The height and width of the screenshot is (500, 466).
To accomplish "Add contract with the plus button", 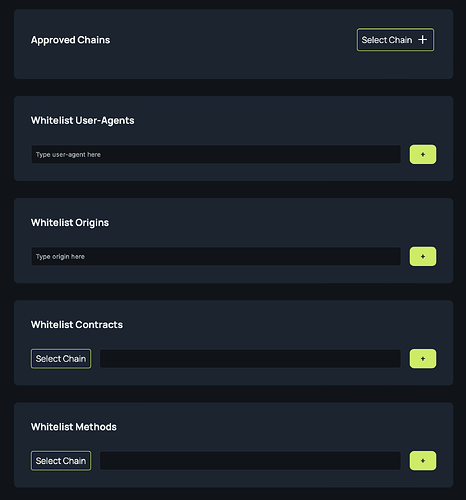I will coord(423,359).
